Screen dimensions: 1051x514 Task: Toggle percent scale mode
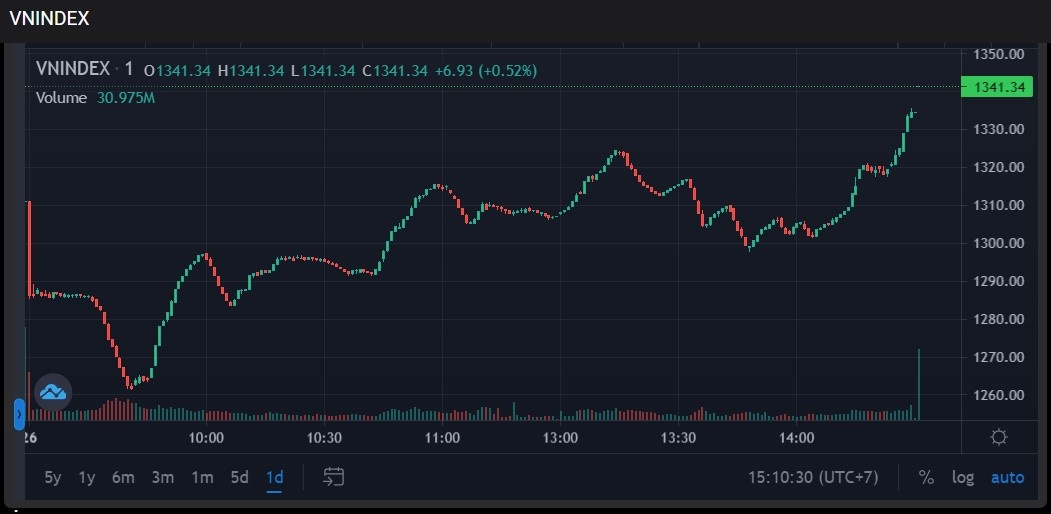click(x=926, y=477)
